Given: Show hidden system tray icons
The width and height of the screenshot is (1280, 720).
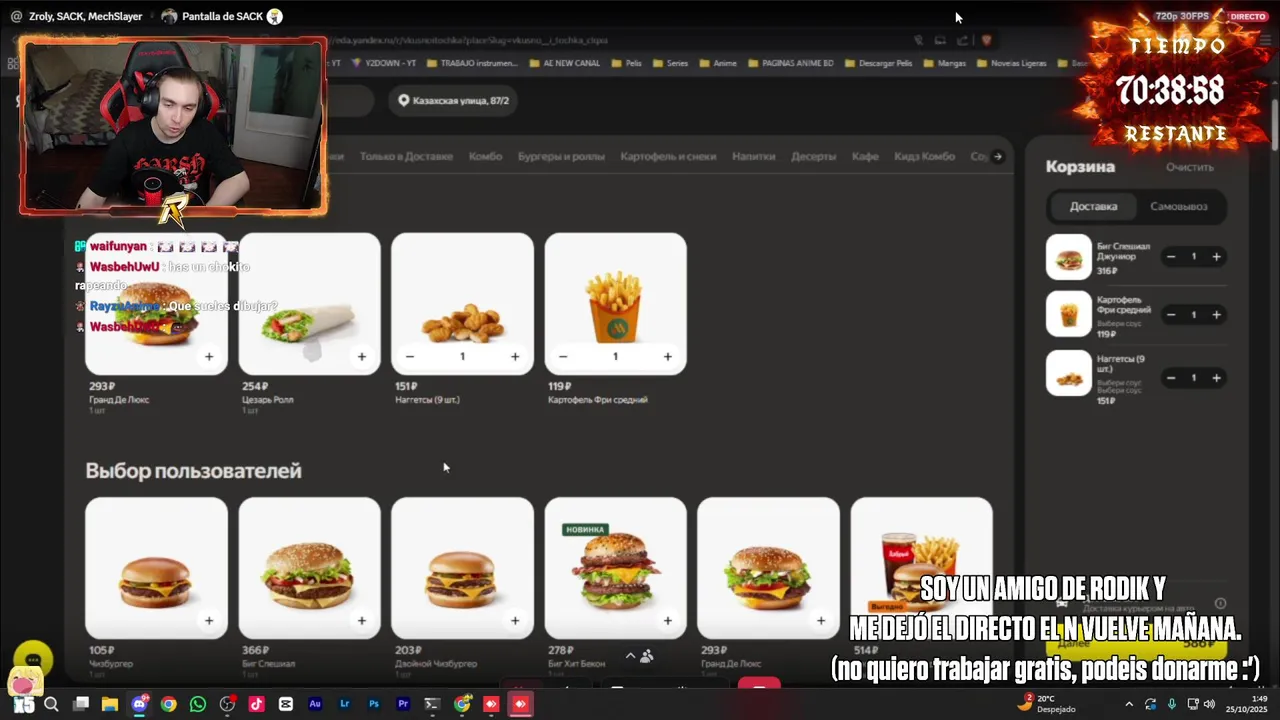Looking at the screenshot, I should [x=1129, y=704].
